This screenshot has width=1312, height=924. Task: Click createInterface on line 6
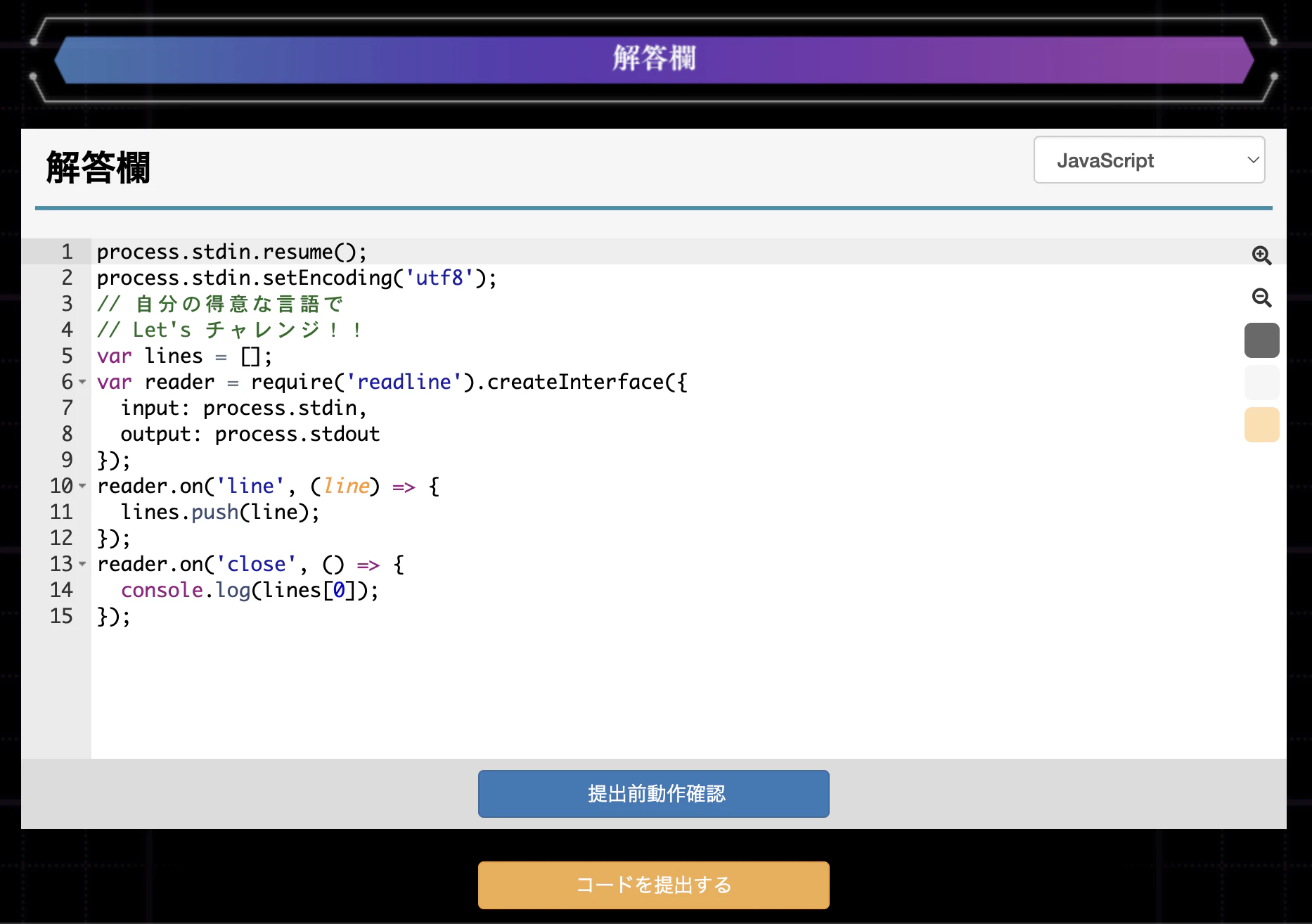click(576, 382)
